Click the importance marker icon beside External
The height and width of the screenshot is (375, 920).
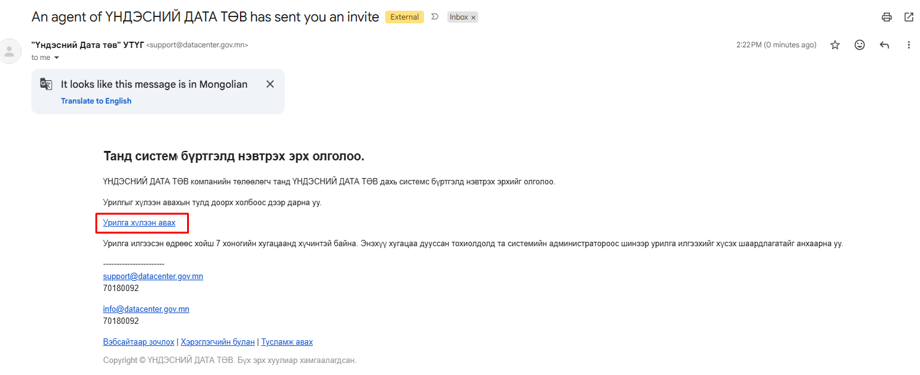coord(435,17)
